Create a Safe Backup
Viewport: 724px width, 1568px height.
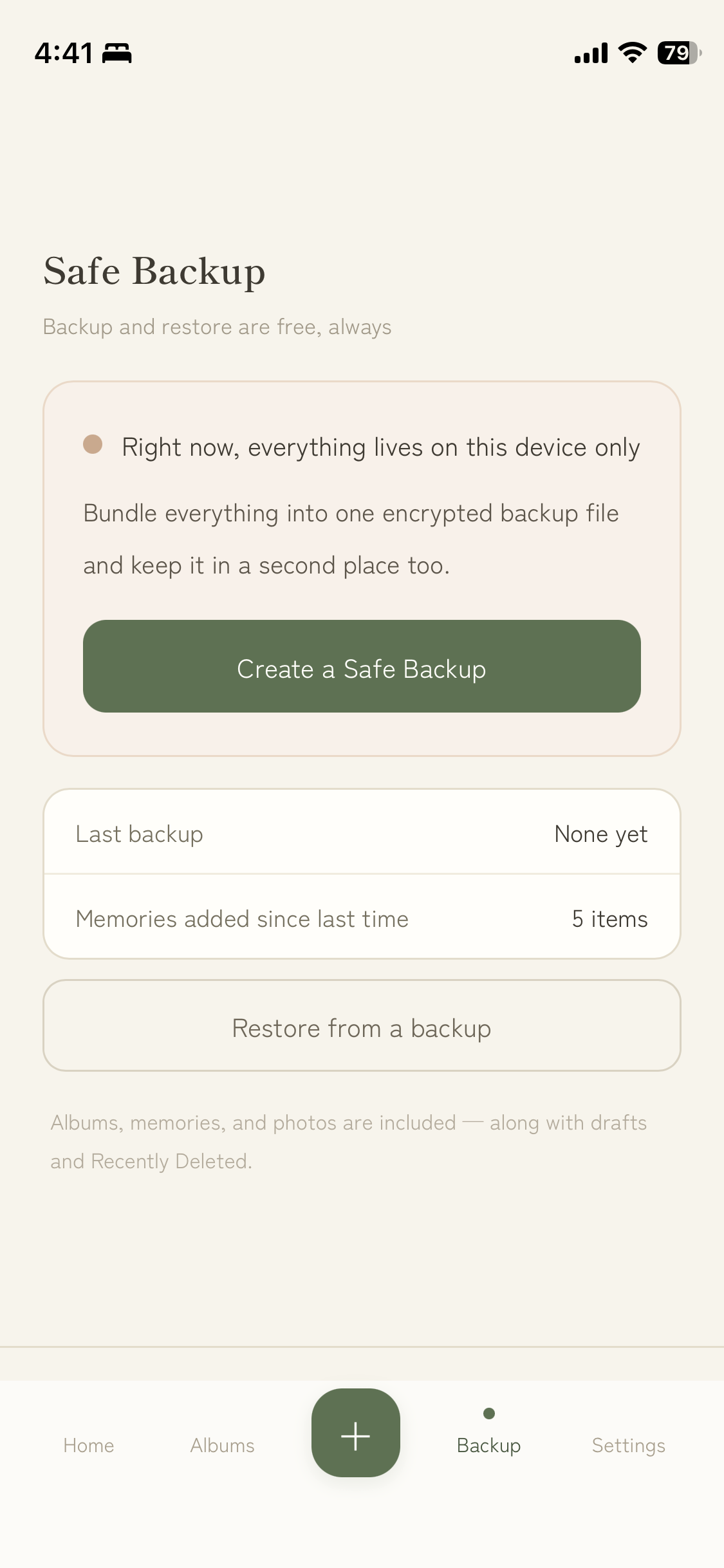coord(362,666)
